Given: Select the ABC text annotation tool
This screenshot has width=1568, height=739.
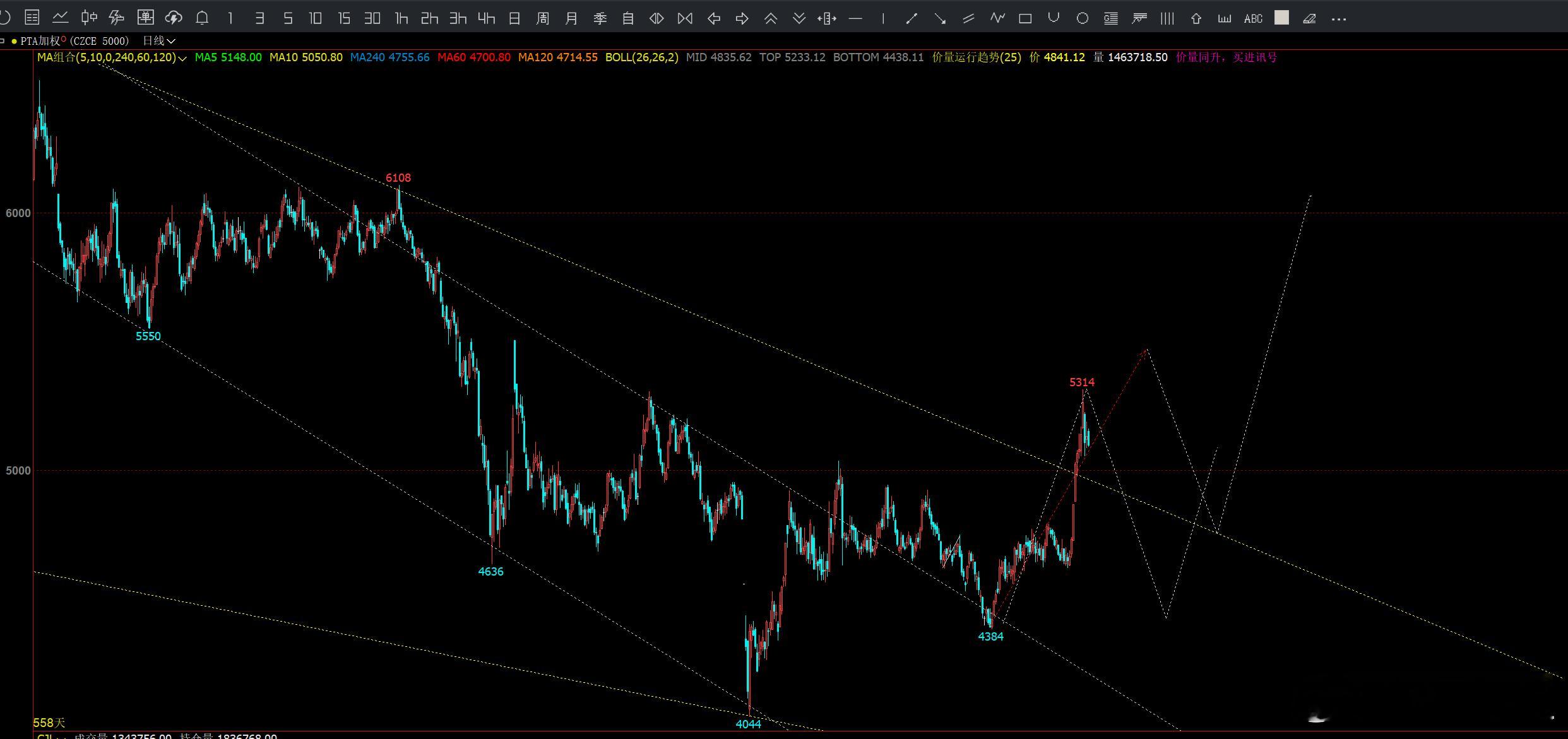Looking at the screenshot, I should [1252, 18].
